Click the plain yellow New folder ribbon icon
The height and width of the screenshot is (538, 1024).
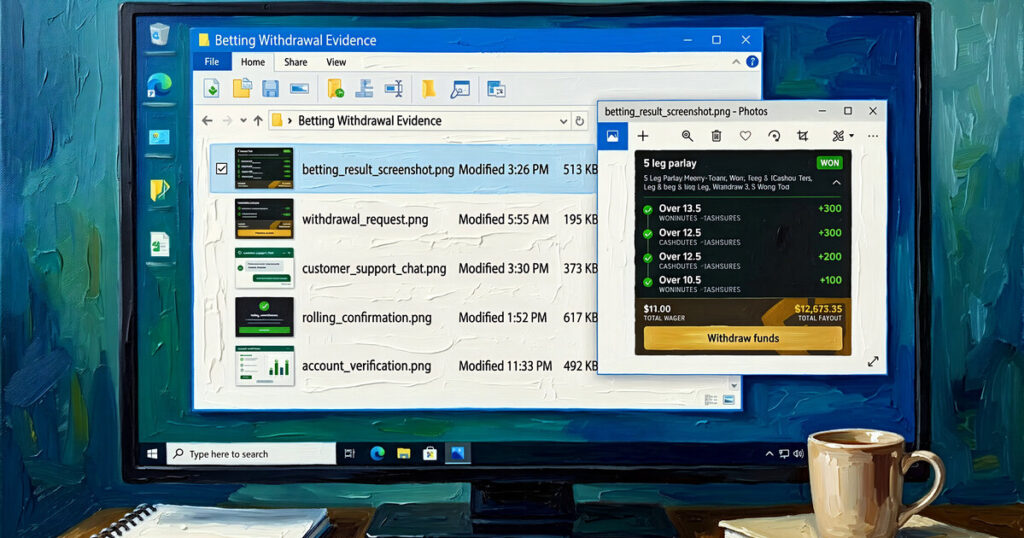tap(428, 89)
